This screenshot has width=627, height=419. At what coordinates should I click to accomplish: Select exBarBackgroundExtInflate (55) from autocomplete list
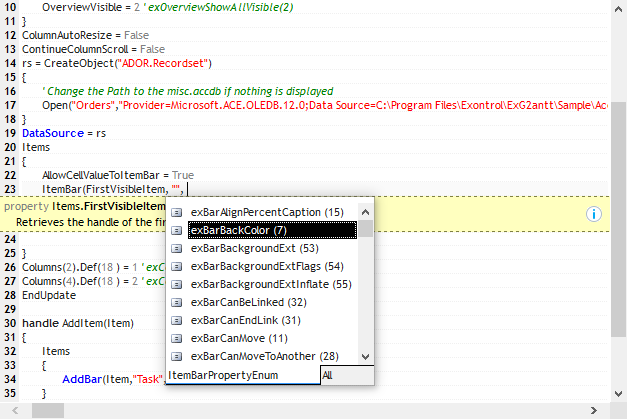click(x=270, y=284)
